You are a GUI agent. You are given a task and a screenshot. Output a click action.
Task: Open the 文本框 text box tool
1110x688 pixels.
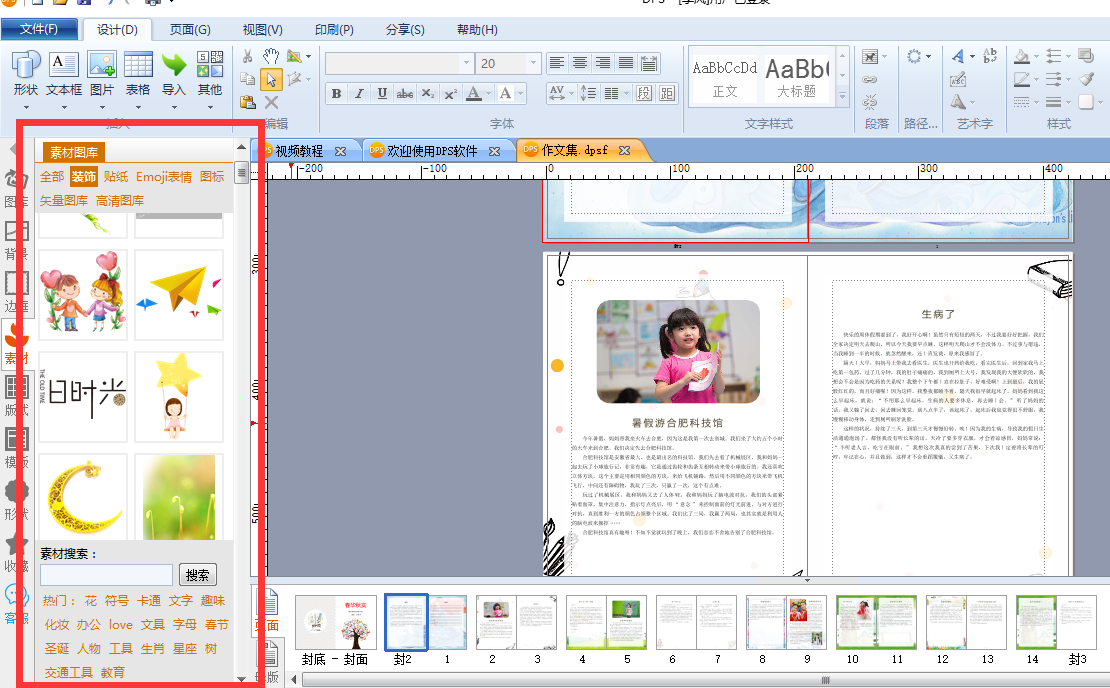pyautogui.click(x=64, y=74)
